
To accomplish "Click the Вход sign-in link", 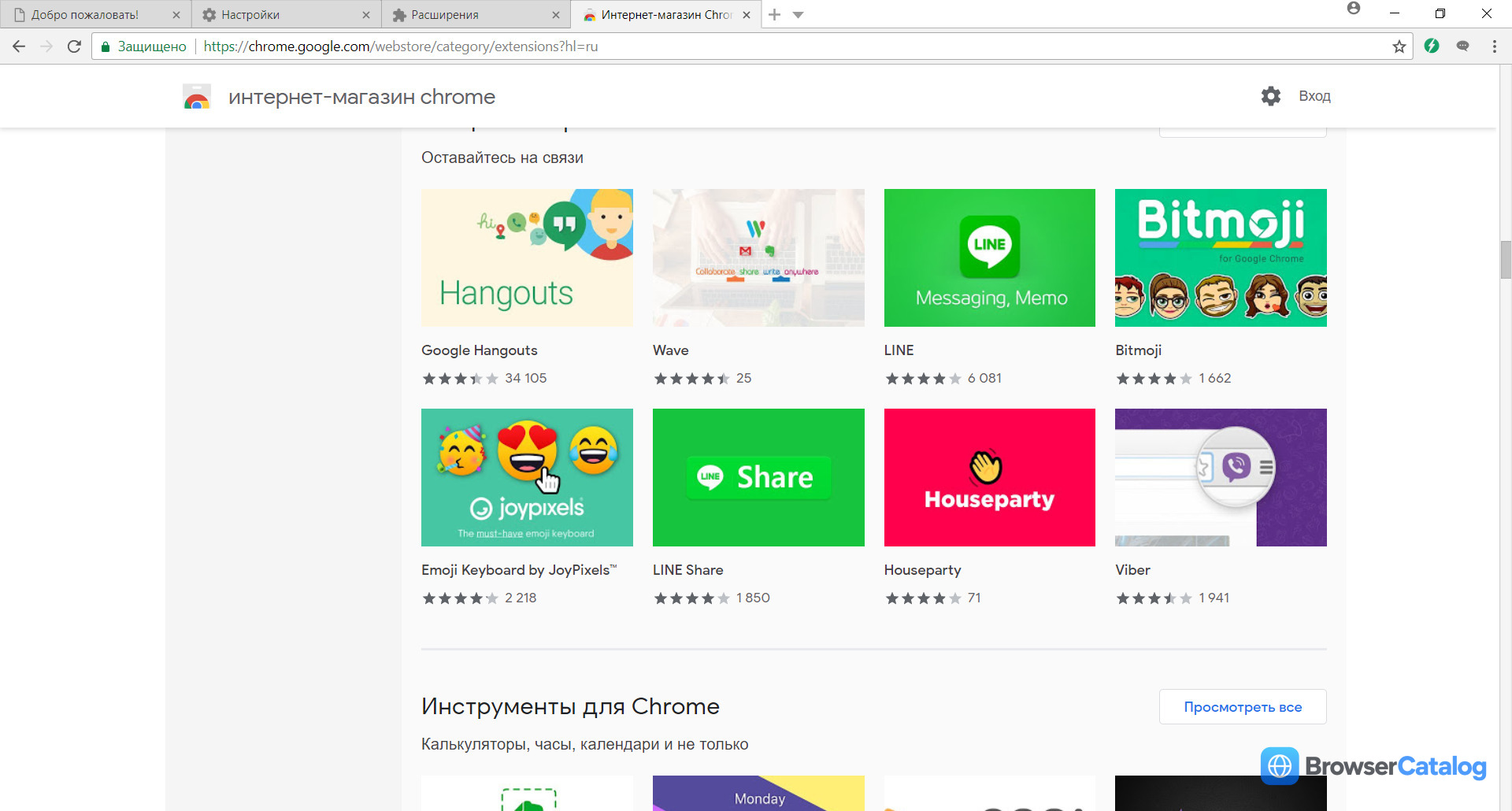I will pyautogui.click(x=1314, y=96).
